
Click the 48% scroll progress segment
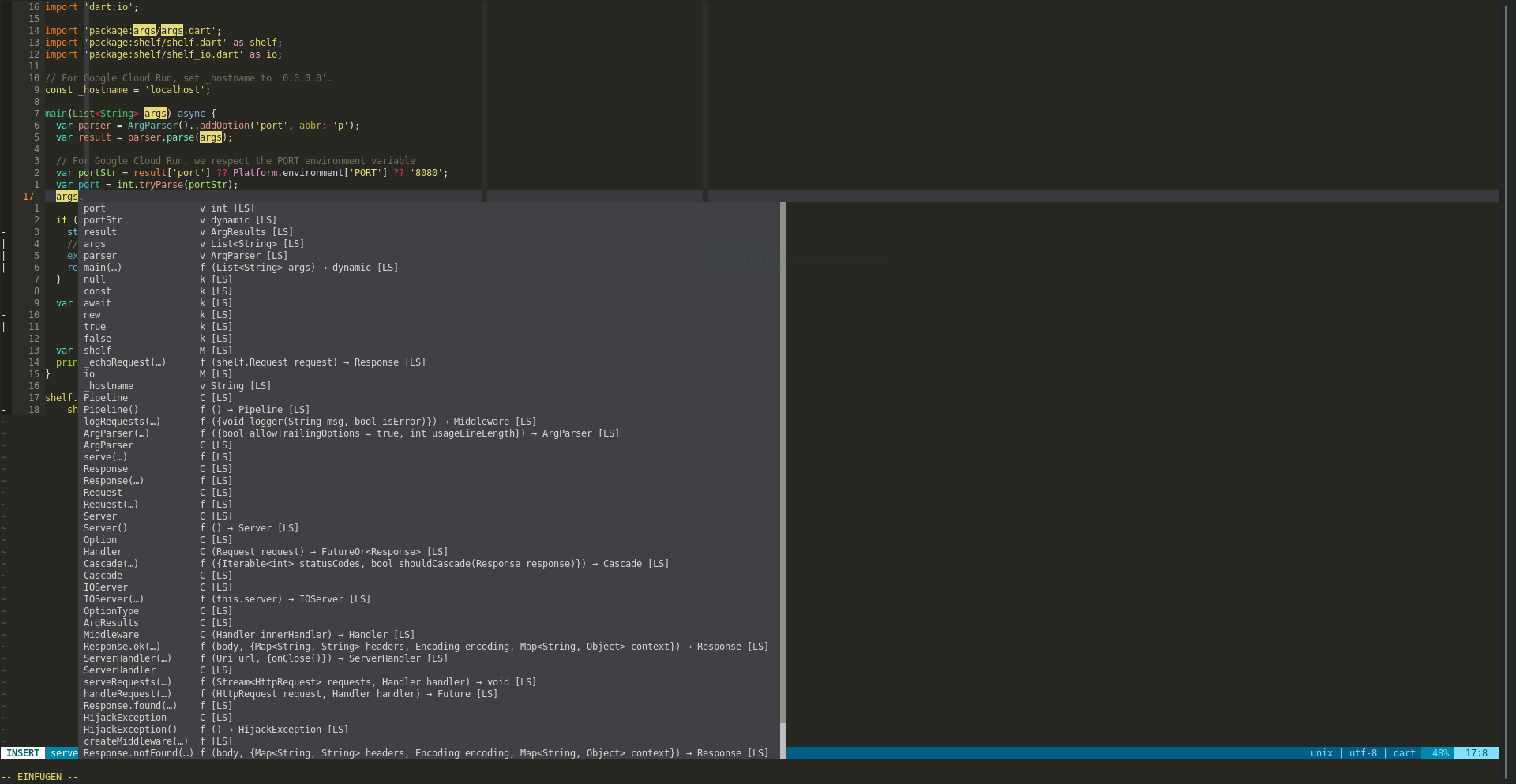pyautogui.click(x=1441, y=753)
